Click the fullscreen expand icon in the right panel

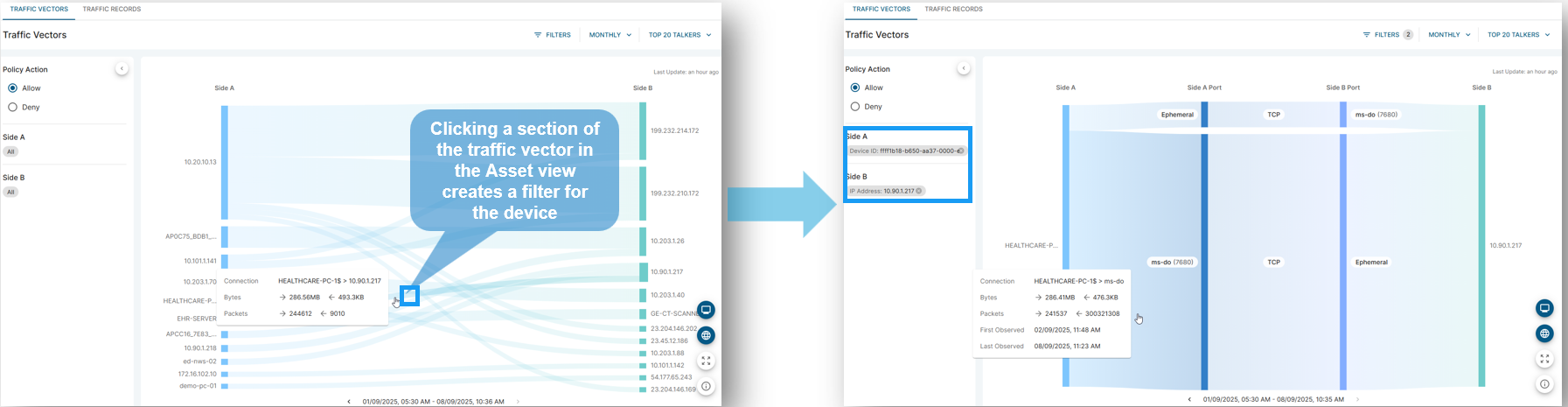coord(1544,359)
